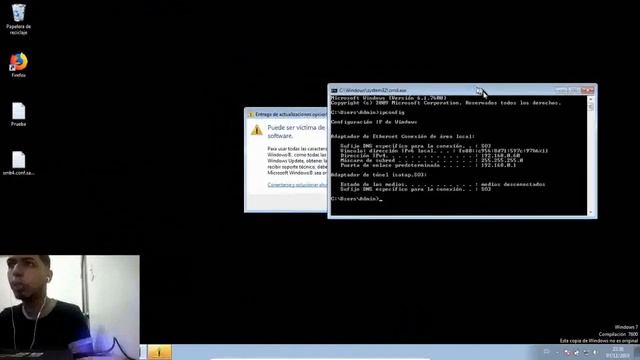Click the 'Máscara de subred' line in cmd
This screenshot has height=360, width=640.
click(431, 160)
